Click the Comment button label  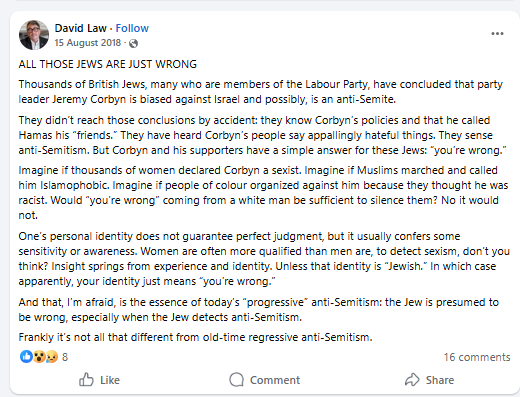(x=275, y=380)
